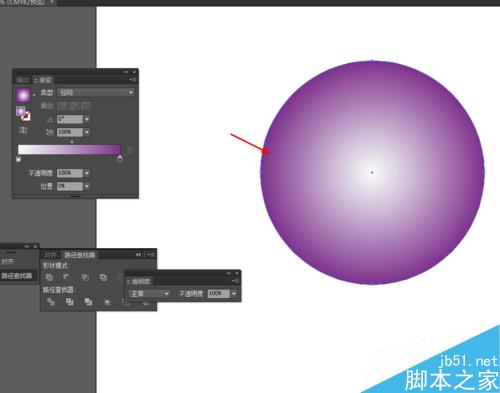The height and width of the screenshot is (393, 500).
Task: Click the reverse gradient icon
Action: coord(23,130)
